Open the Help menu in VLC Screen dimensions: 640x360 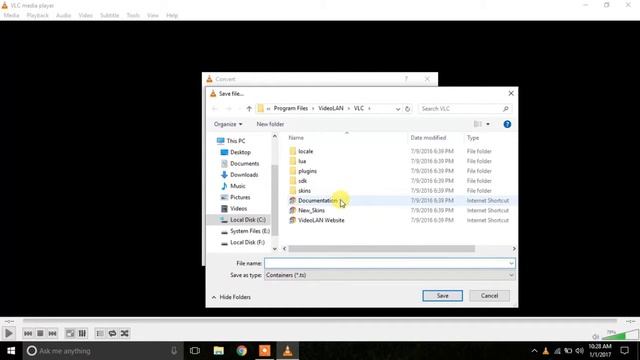[172, 15]
